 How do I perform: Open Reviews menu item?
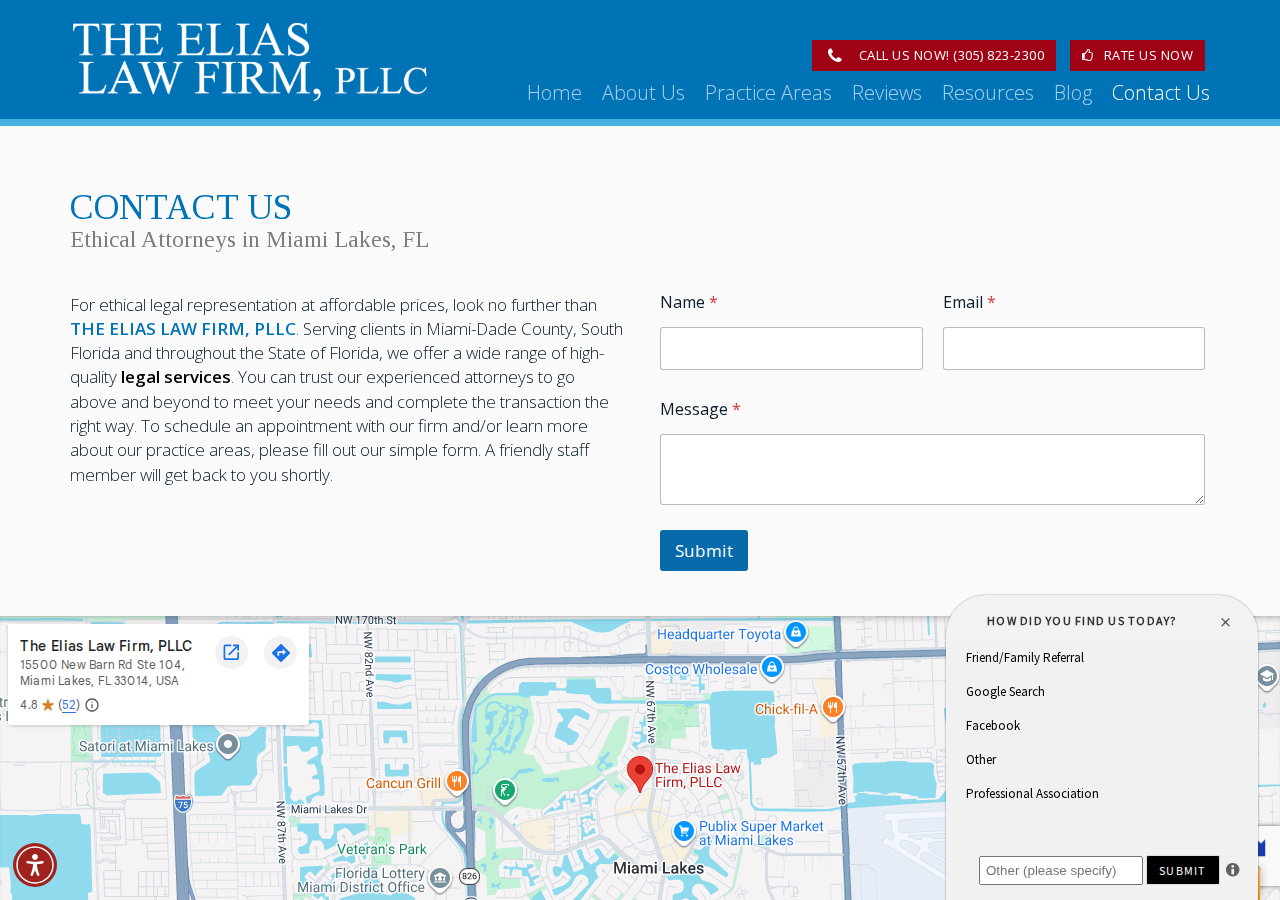[x=887, y=93]
